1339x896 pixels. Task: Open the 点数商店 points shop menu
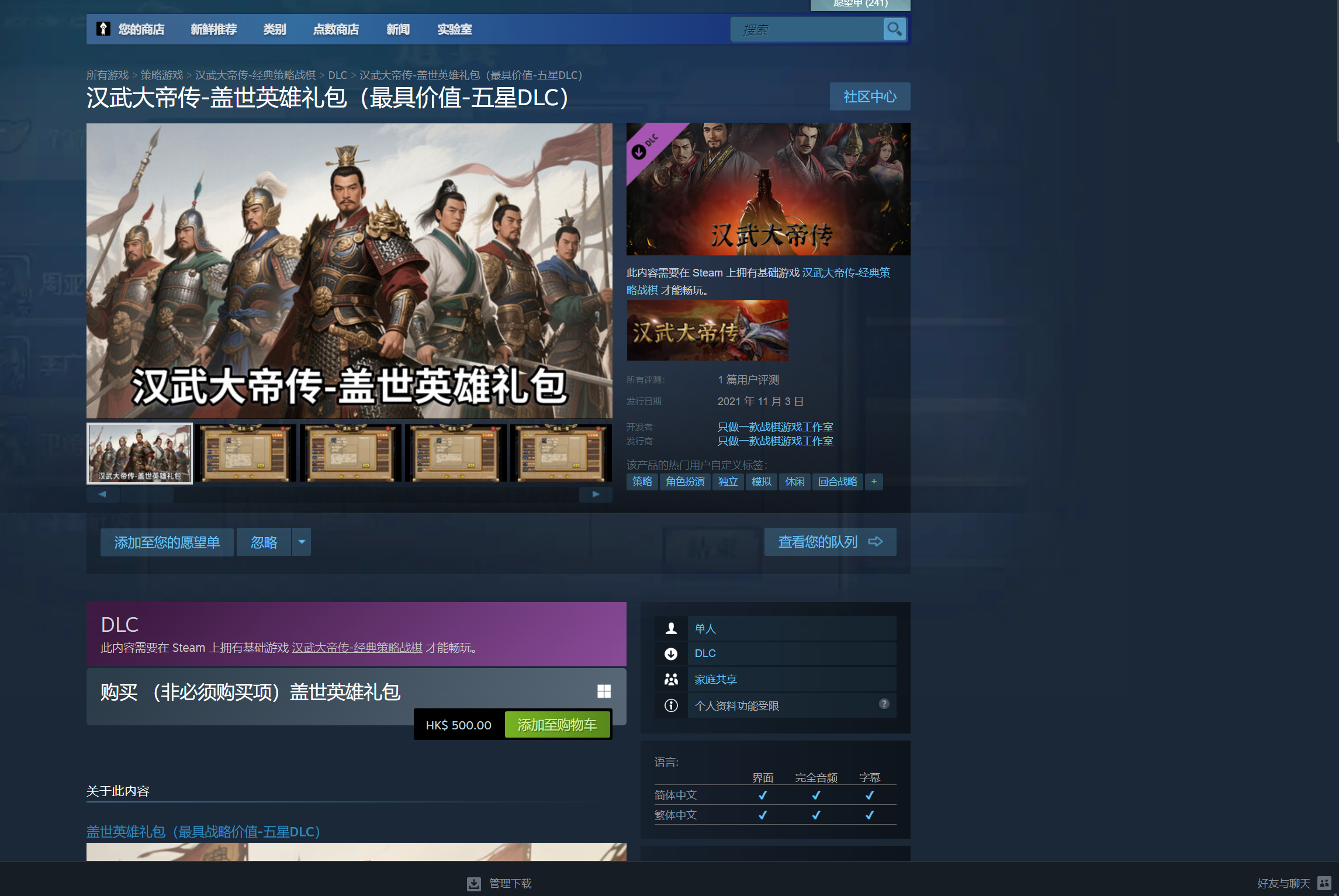click(335, 29)
